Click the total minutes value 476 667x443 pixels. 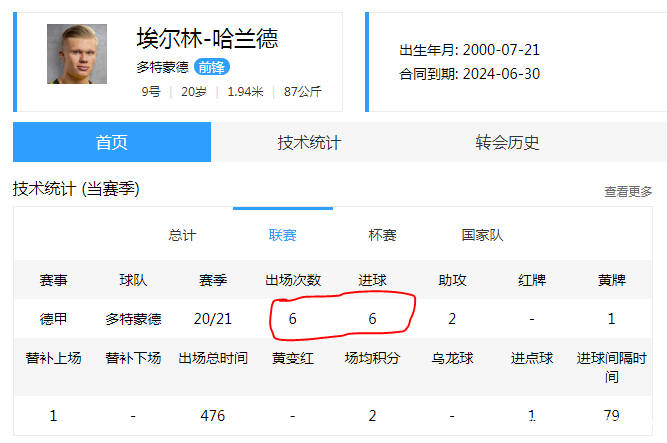(213, 415)
